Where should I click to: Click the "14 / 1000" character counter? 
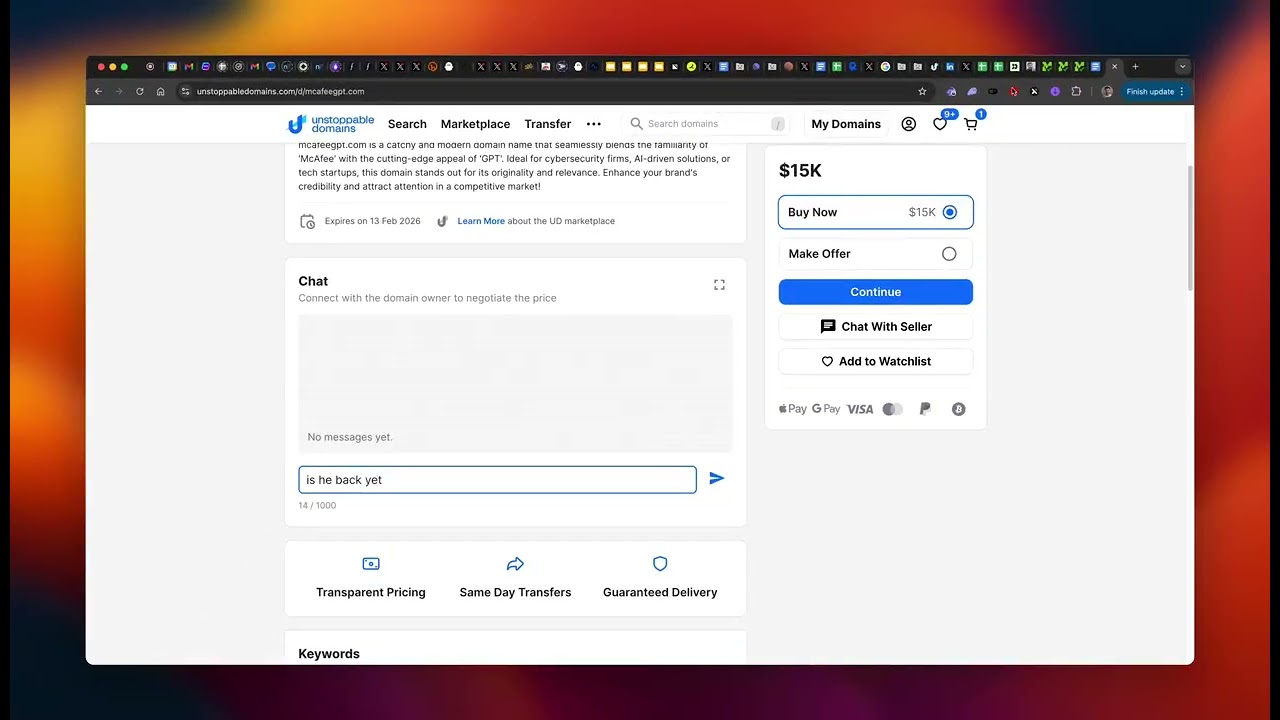click(317, 506)
